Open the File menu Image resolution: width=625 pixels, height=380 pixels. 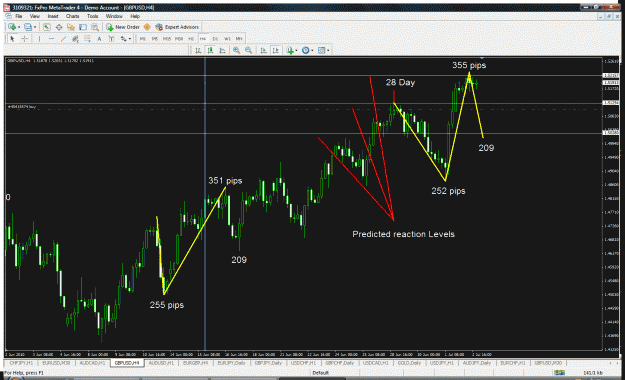tap(19, 16)
